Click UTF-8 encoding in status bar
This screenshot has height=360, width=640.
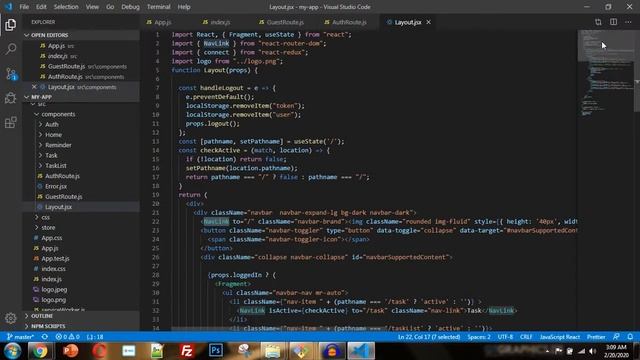505,337
